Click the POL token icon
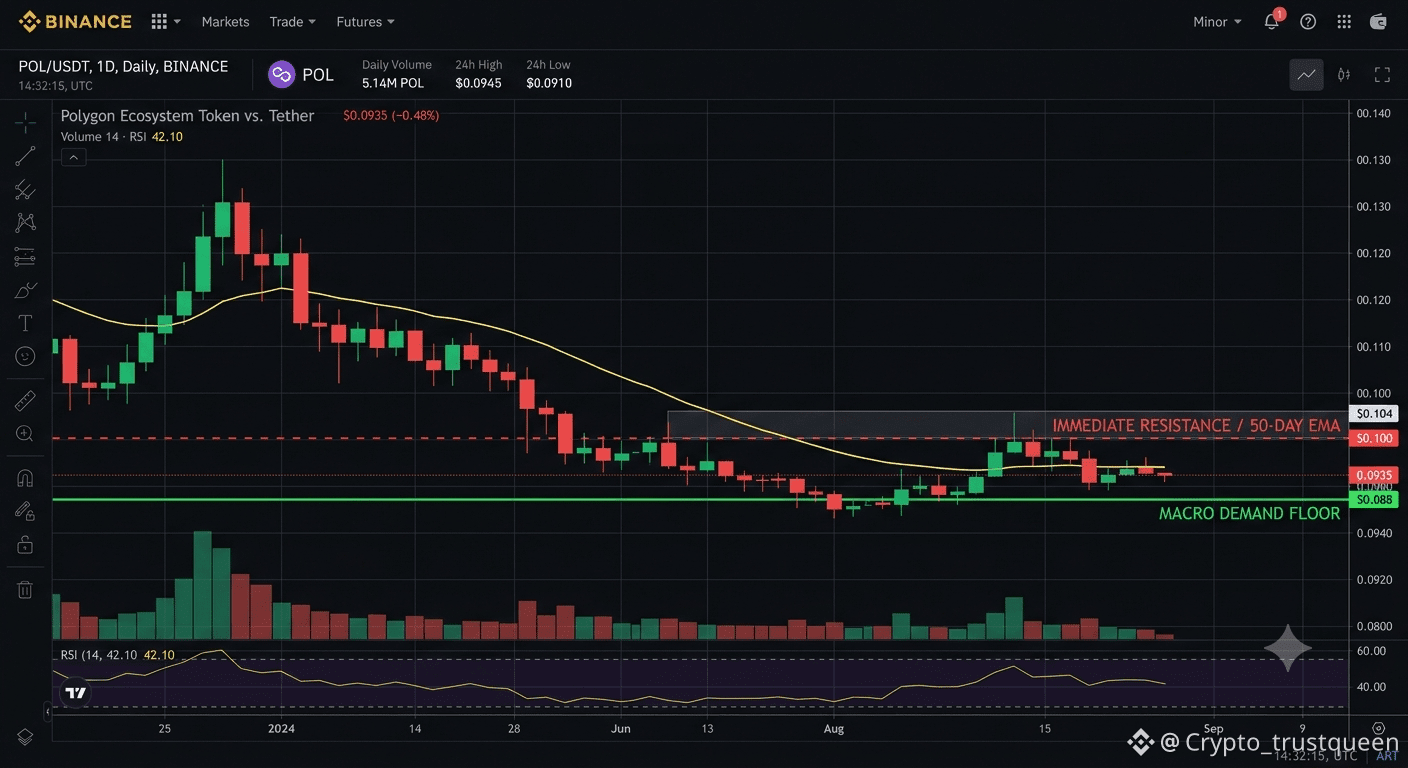This screenshot has height=768, width=1408. click(281, 74)
